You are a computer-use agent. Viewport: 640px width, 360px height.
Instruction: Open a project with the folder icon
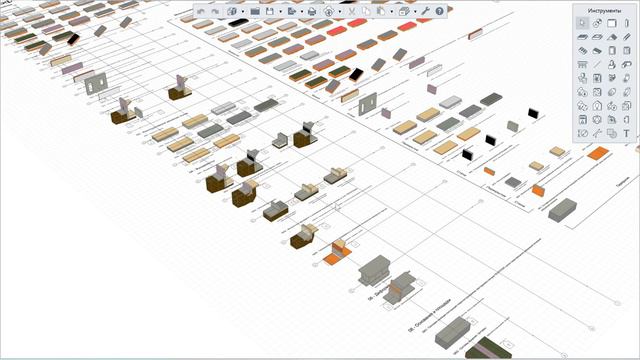(255, 11)
